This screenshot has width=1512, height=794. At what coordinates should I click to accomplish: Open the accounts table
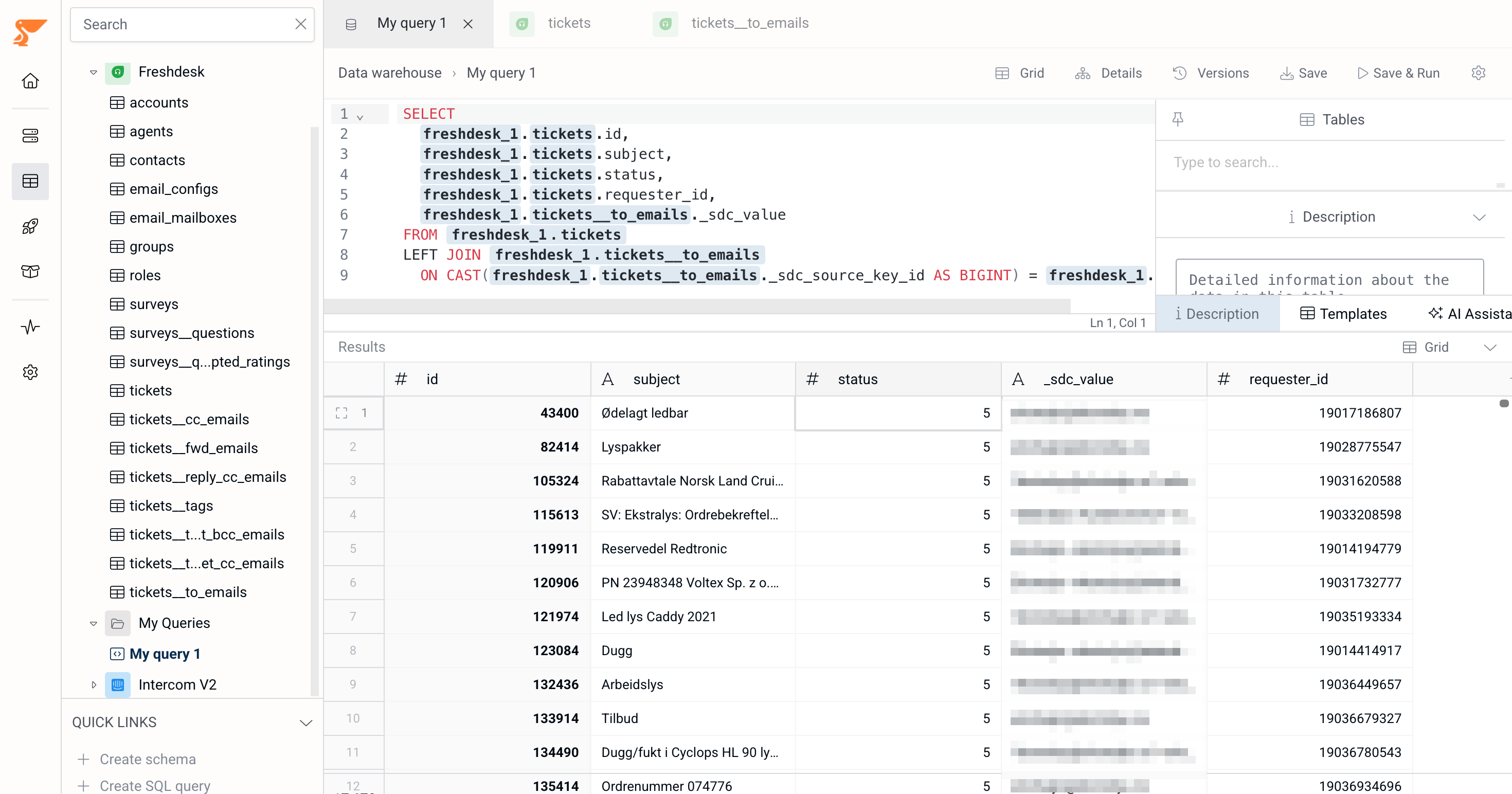(158, 103)
